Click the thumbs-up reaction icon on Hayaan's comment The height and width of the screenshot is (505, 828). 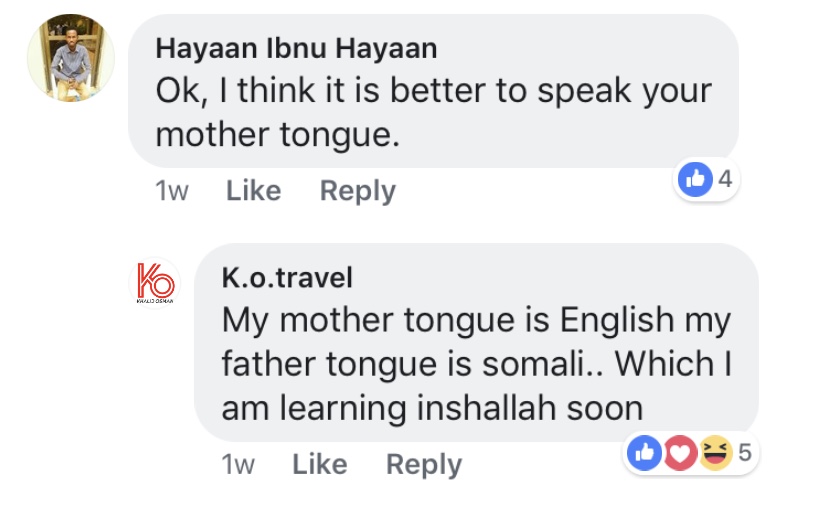coord(694,180)
